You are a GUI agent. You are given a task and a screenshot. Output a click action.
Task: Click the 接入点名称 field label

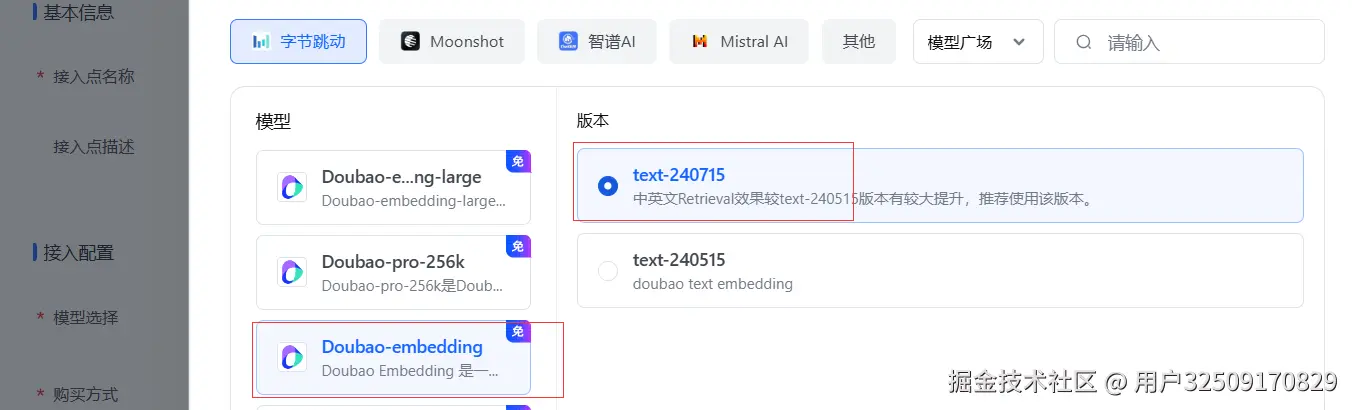click(x=93, y=77)
